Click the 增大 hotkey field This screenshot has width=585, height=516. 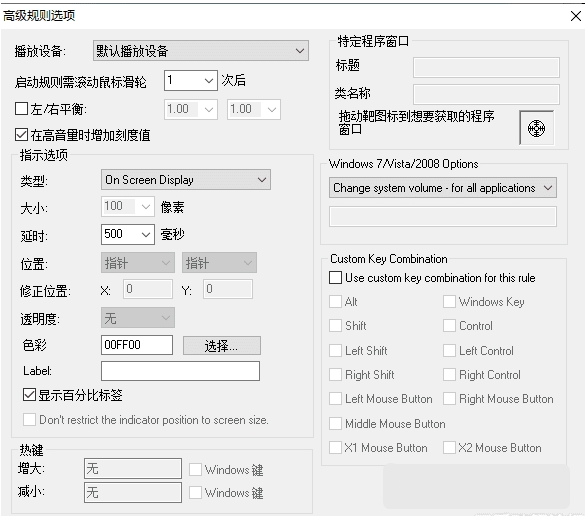pyautogui.click(x=133, y=468)
